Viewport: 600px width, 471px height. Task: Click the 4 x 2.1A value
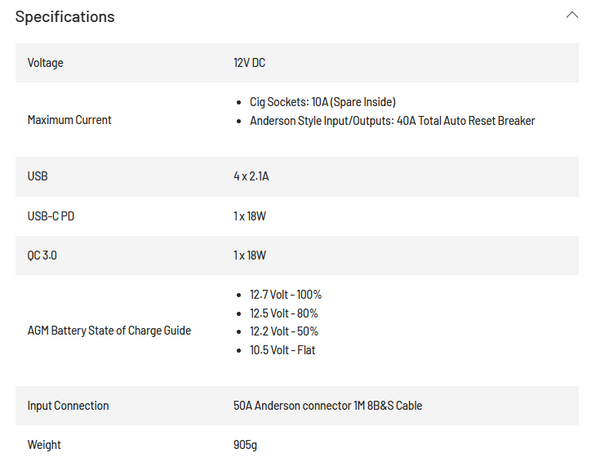(251, 176)
